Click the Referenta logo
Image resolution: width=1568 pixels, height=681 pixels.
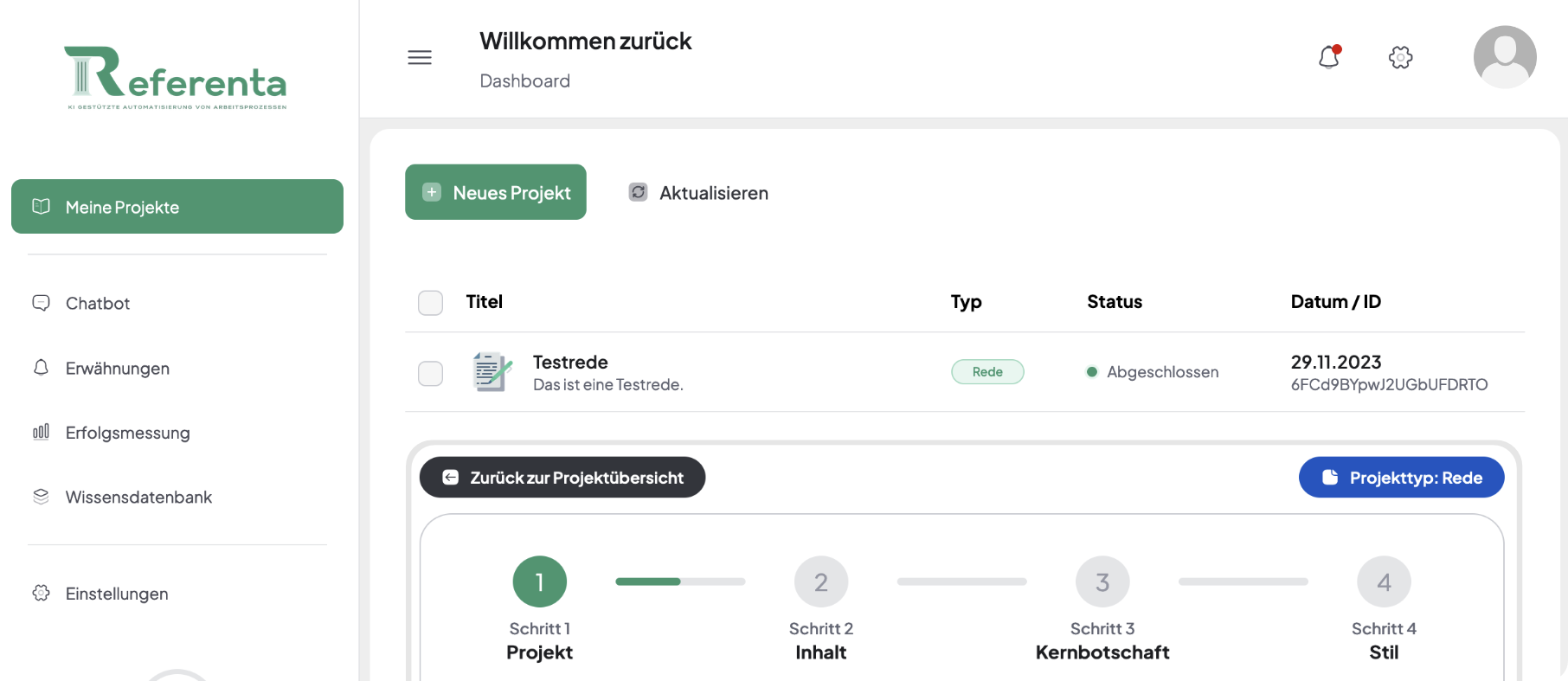pyautogui.click(x=176, y=78)
